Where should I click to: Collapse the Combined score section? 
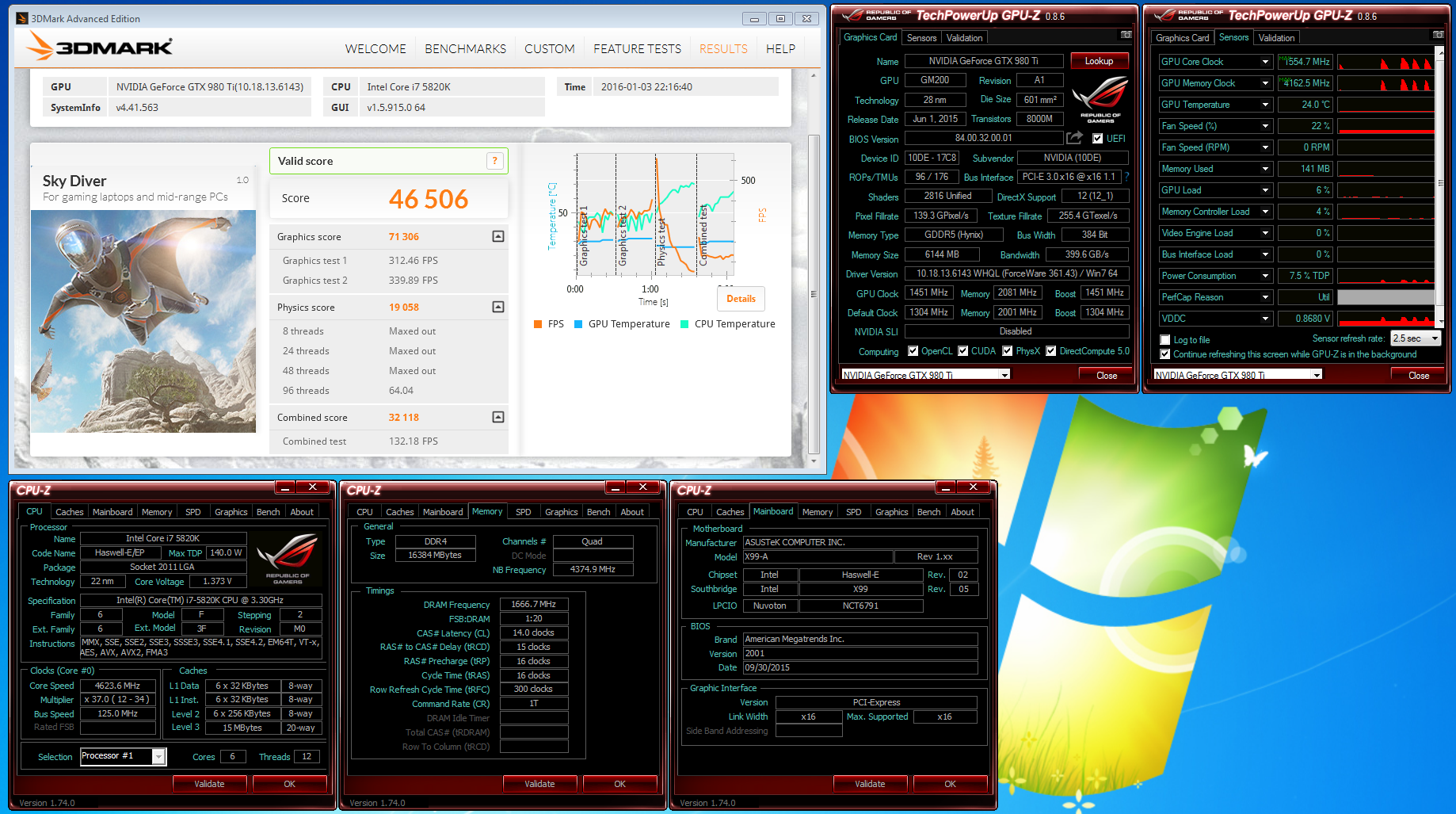(498, 417)
